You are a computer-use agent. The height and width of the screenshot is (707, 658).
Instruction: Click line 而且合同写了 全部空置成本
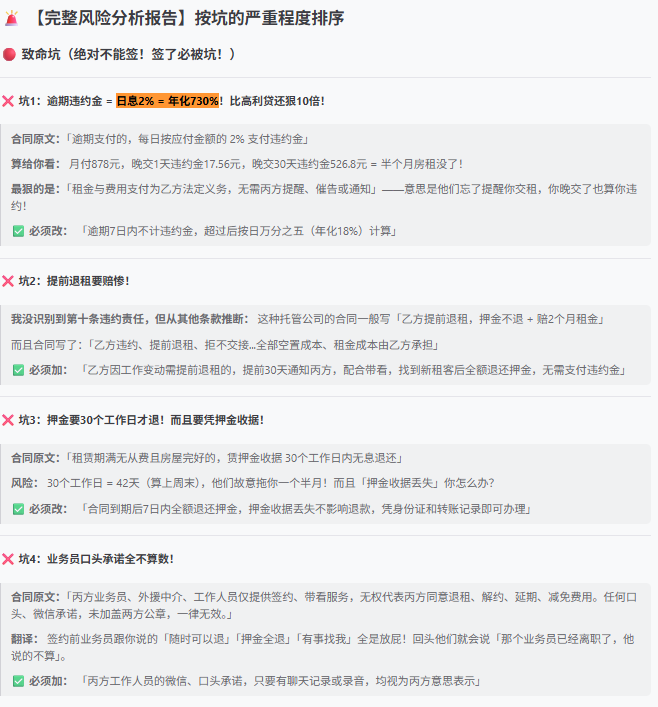(x=225, y=345)
